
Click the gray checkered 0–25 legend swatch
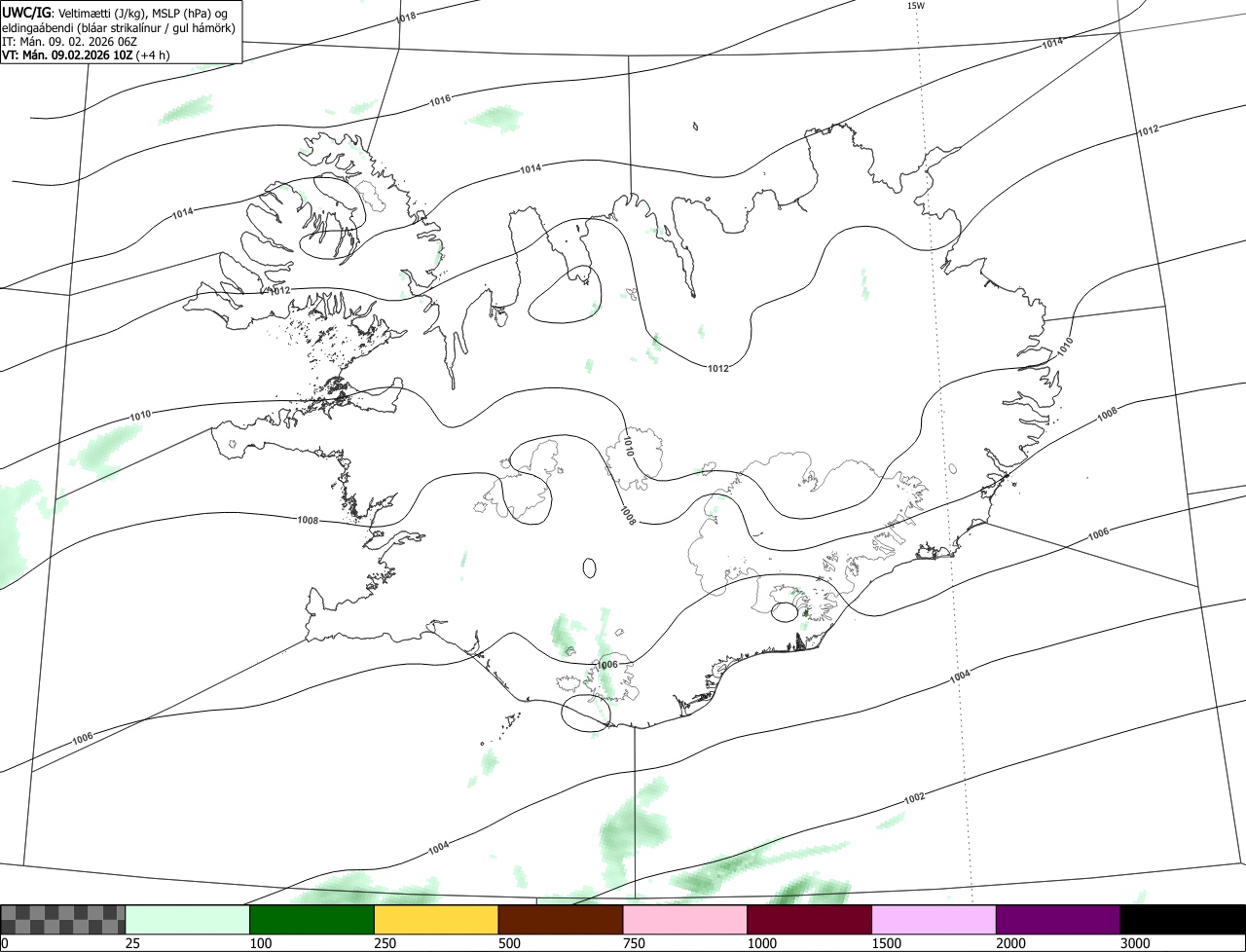(x=63, y=920)
